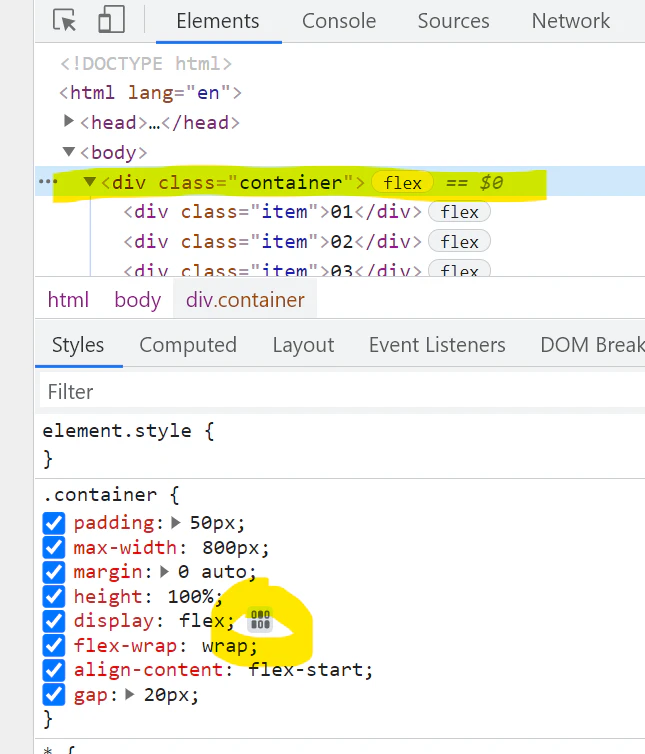Click the flex value of display
The width and height of the screenshot is (645, 754).
point(202,621)
